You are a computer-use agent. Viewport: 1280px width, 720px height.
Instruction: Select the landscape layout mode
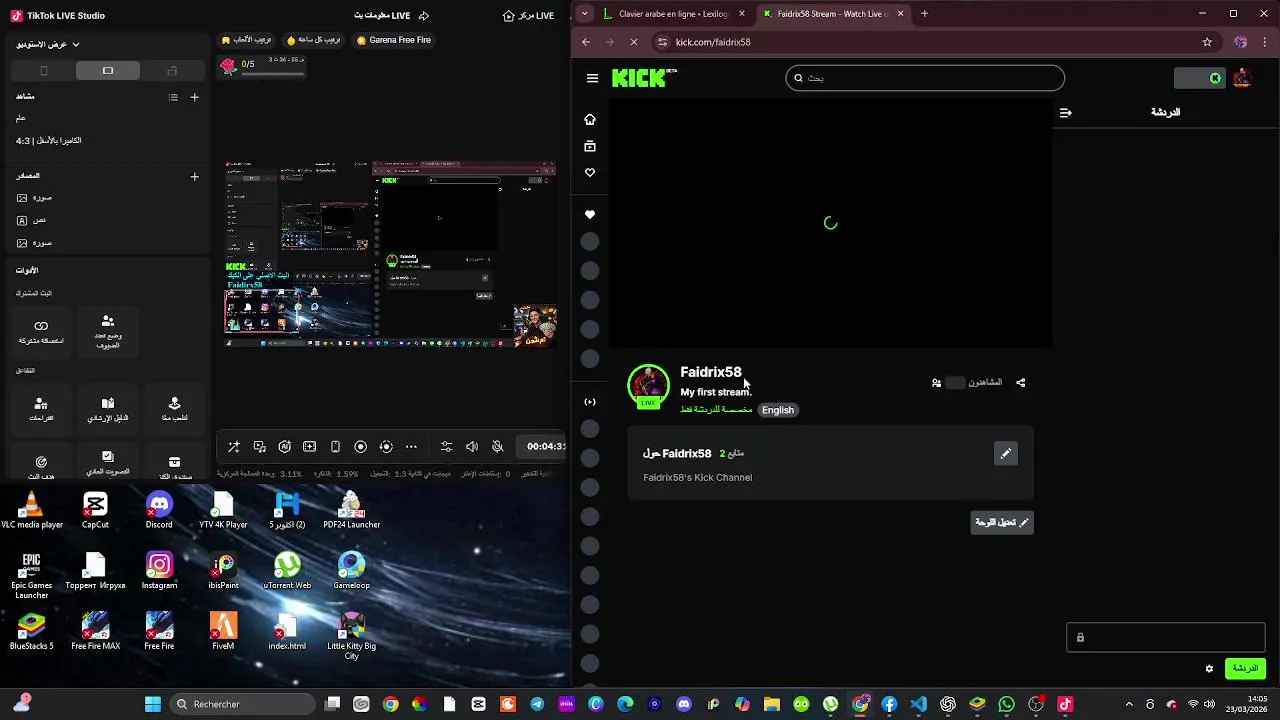[108, 71]
